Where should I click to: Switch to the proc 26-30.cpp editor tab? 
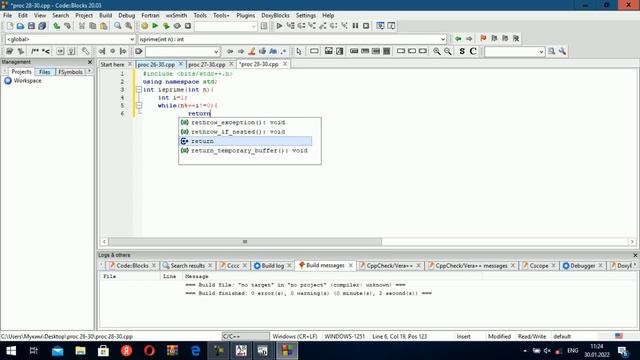tap(156, 64)
